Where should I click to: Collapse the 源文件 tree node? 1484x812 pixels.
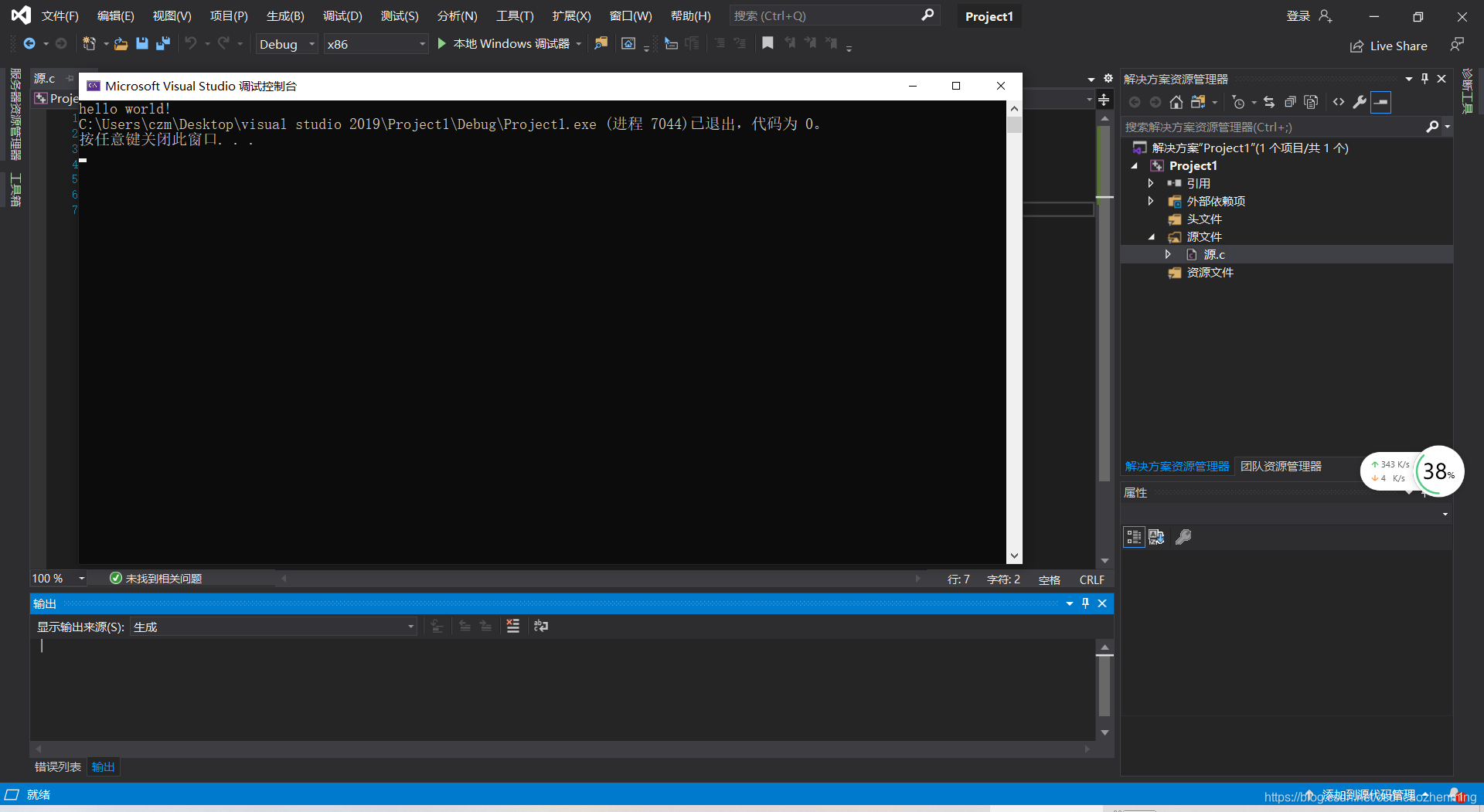coord(1152,237)
